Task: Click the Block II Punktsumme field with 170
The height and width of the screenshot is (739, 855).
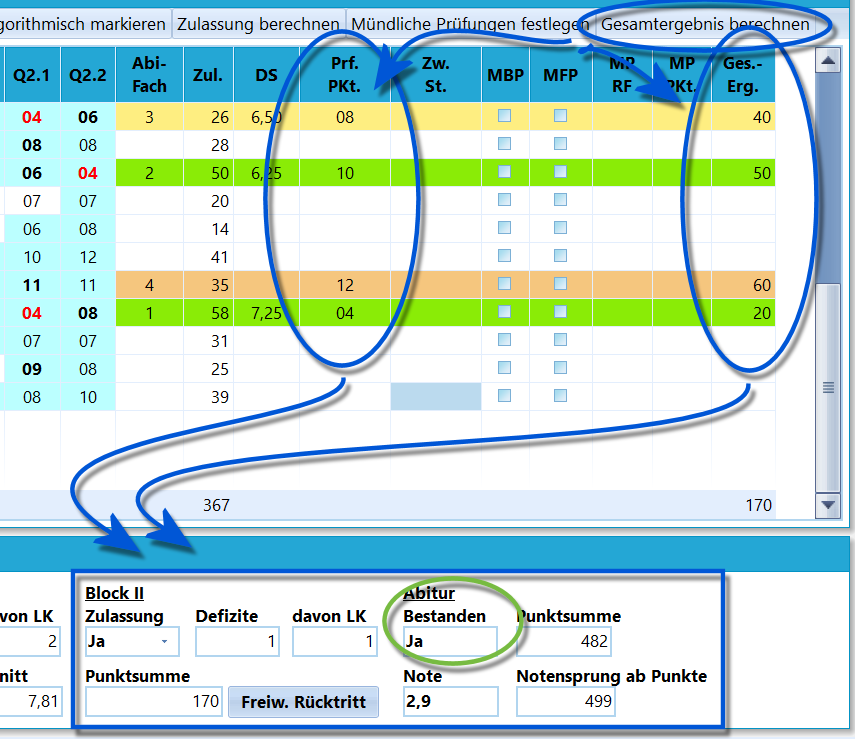Action: (154, 701)
